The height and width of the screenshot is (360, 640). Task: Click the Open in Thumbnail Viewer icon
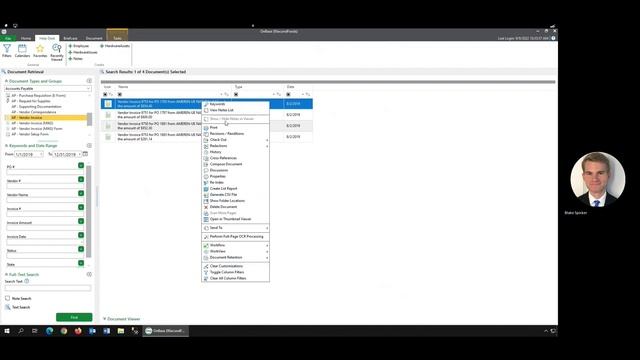tap(206, 219)
